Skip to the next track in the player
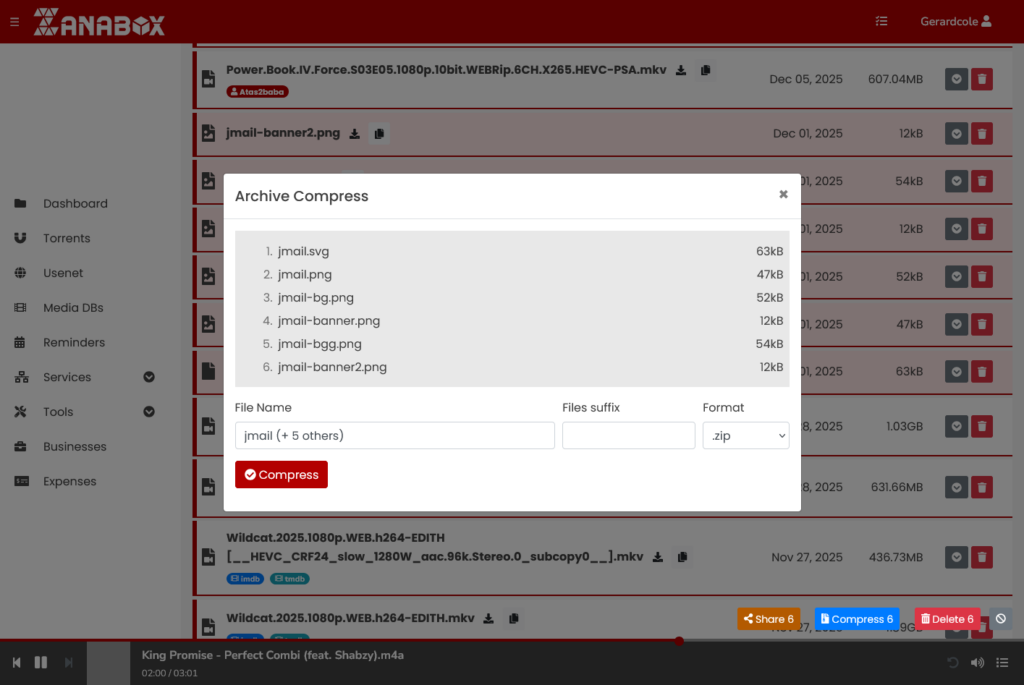The width and height of the screenshot is (1024, 685). point(67,662)
